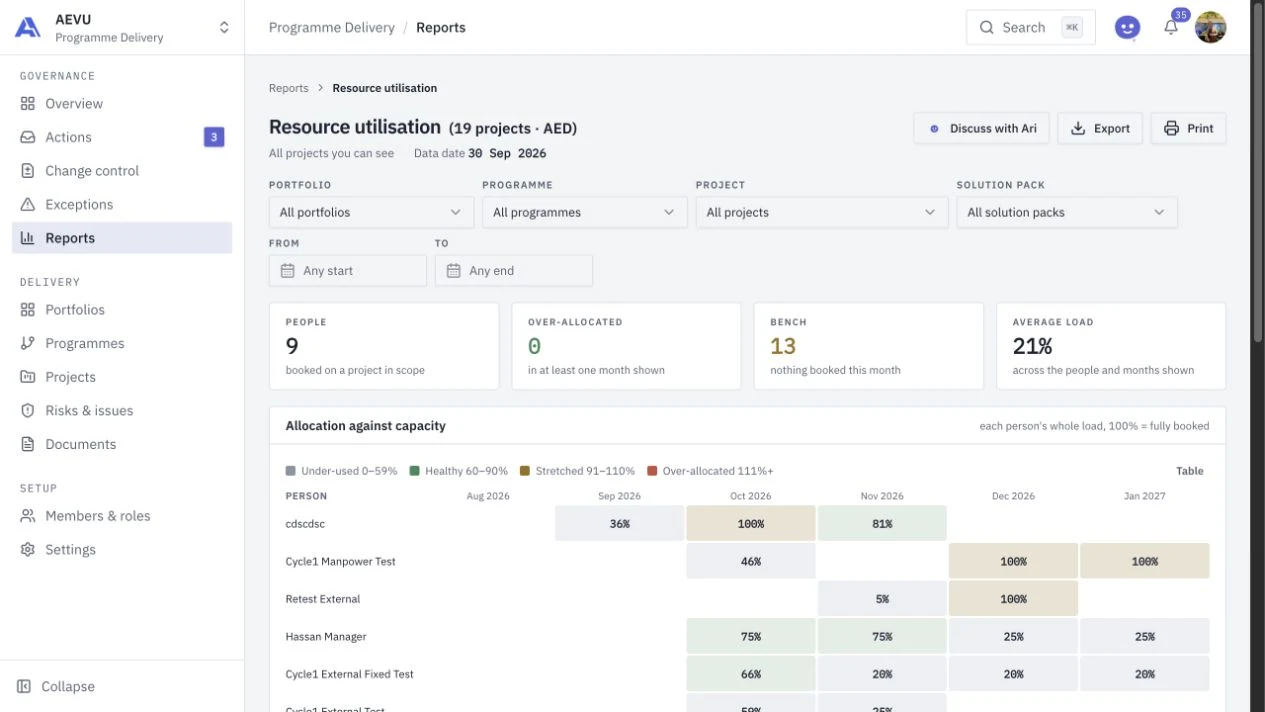Open Projects in sidebar
The height and width of the screenshot is (712, 1265).
tap(122, 377)
